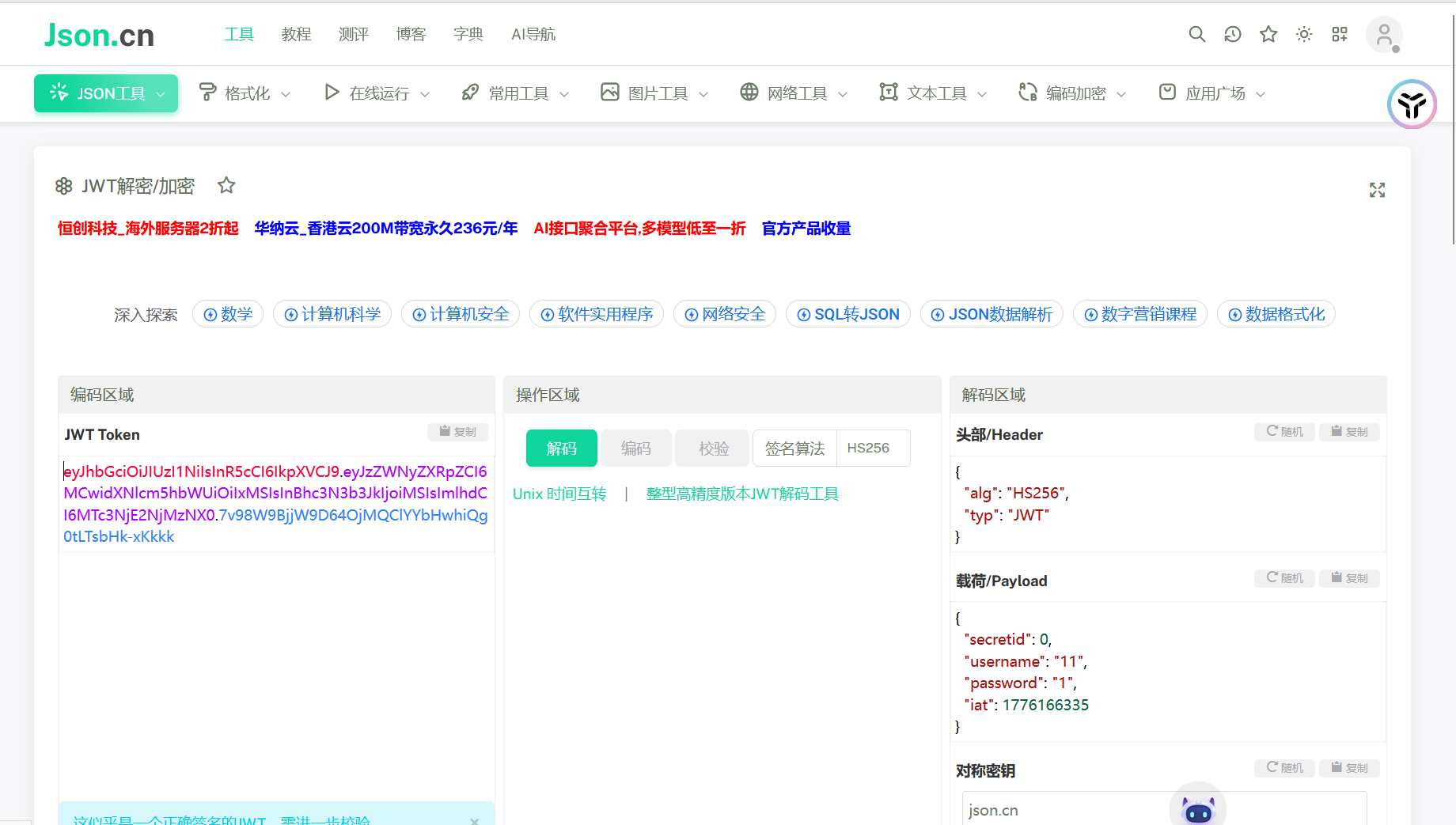Switch to the 编码 tab
This screenshot has height=825, width=1456.
[x=636, y=448]
